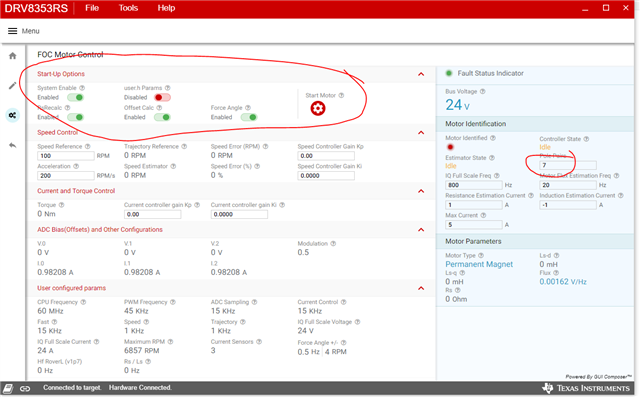Open the Speed Reference help icon
Screen dimensions: 640x397
point(88,146)
